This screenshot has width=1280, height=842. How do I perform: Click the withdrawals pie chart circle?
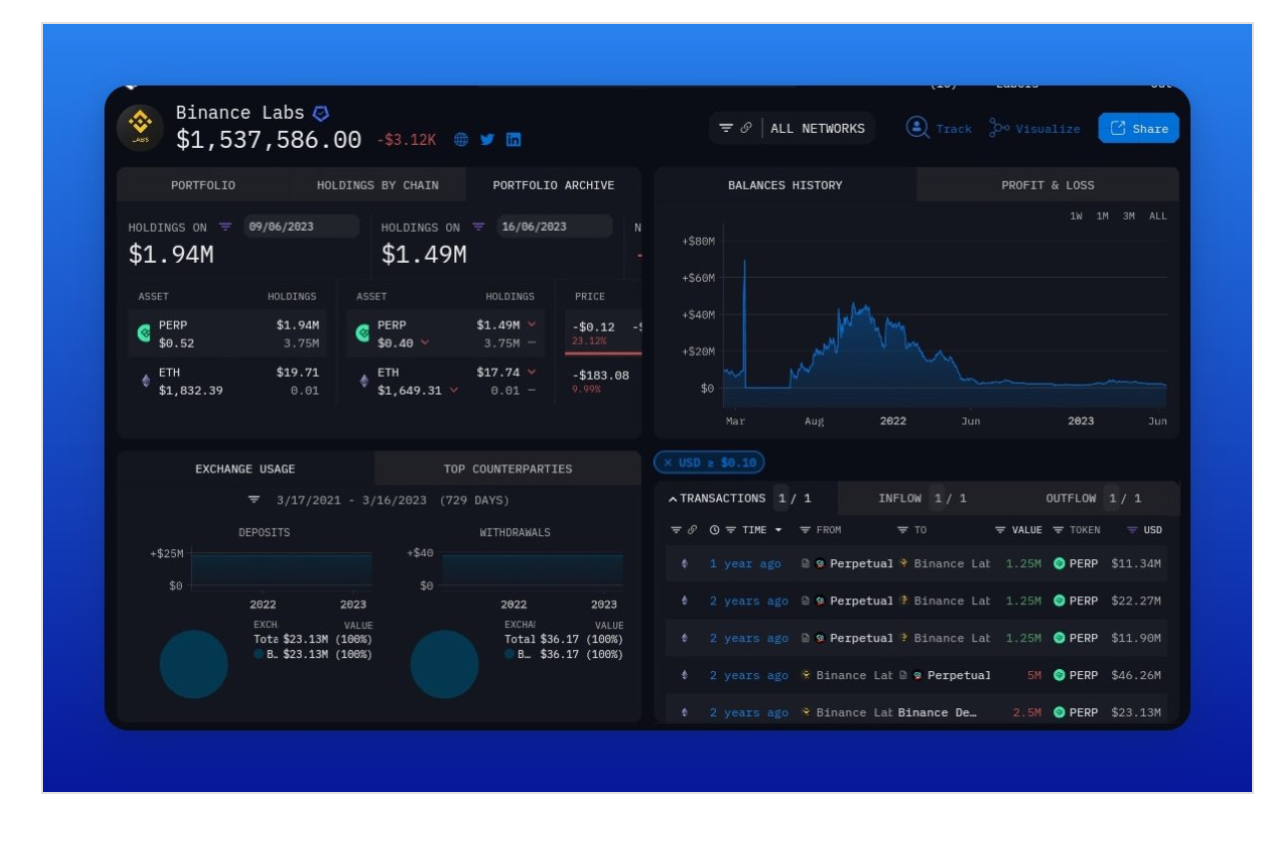coord(444,664)
